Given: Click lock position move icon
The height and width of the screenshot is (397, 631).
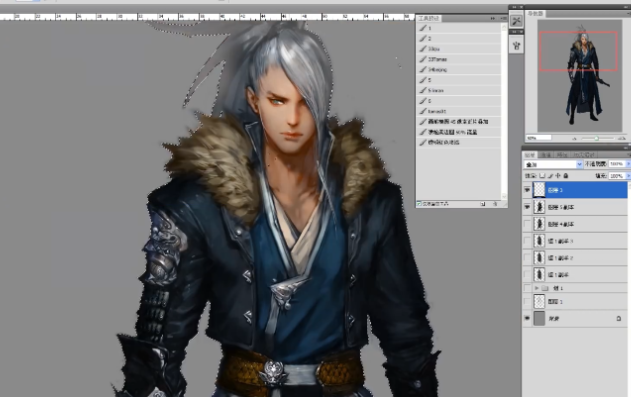Looking at the screenshot, I should point(558,176).
